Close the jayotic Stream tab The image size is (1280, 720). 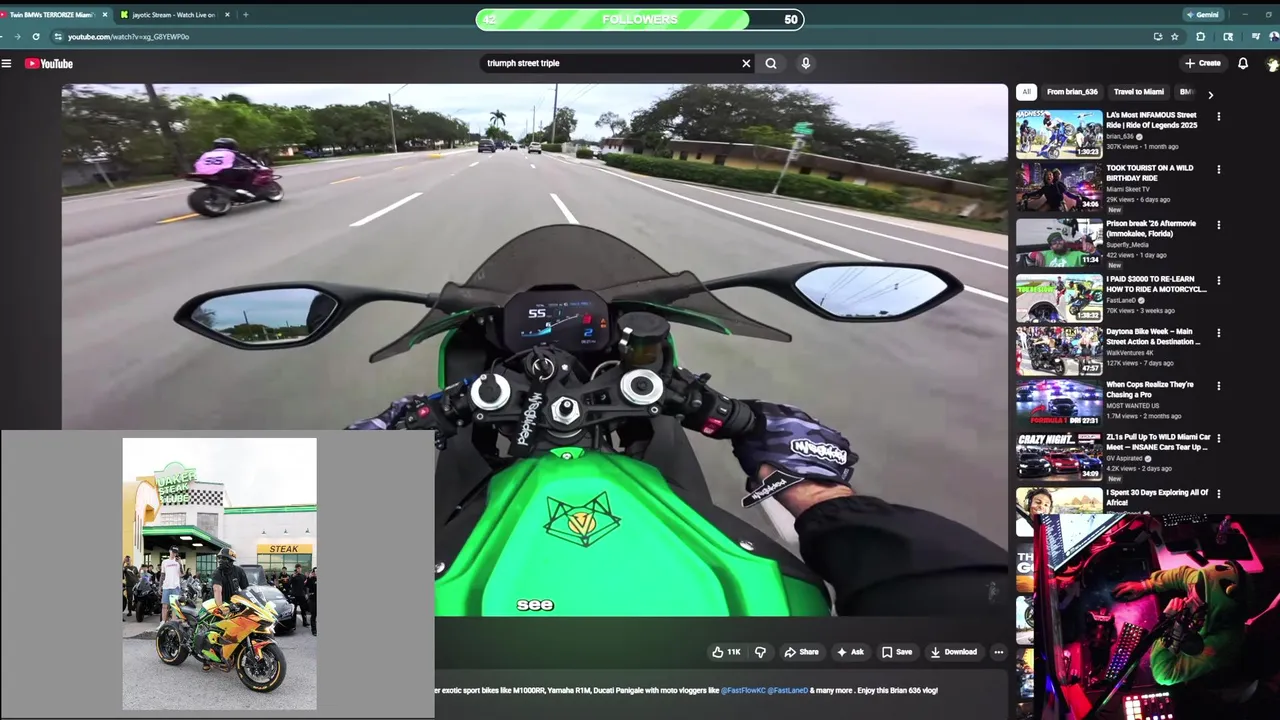click(227, 15)
